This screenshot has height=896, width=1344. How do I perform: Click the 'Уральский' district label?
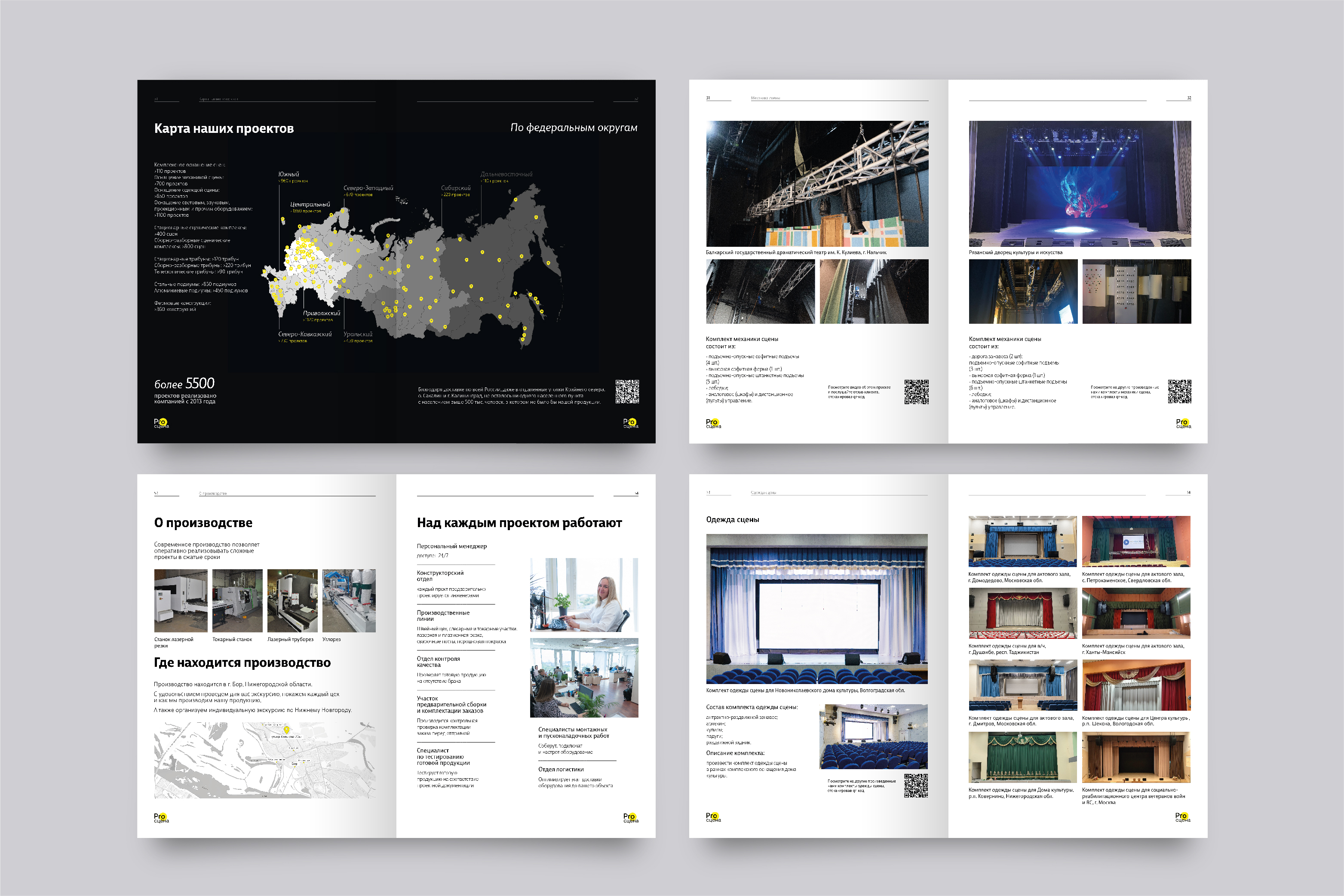tap(358, 334)
